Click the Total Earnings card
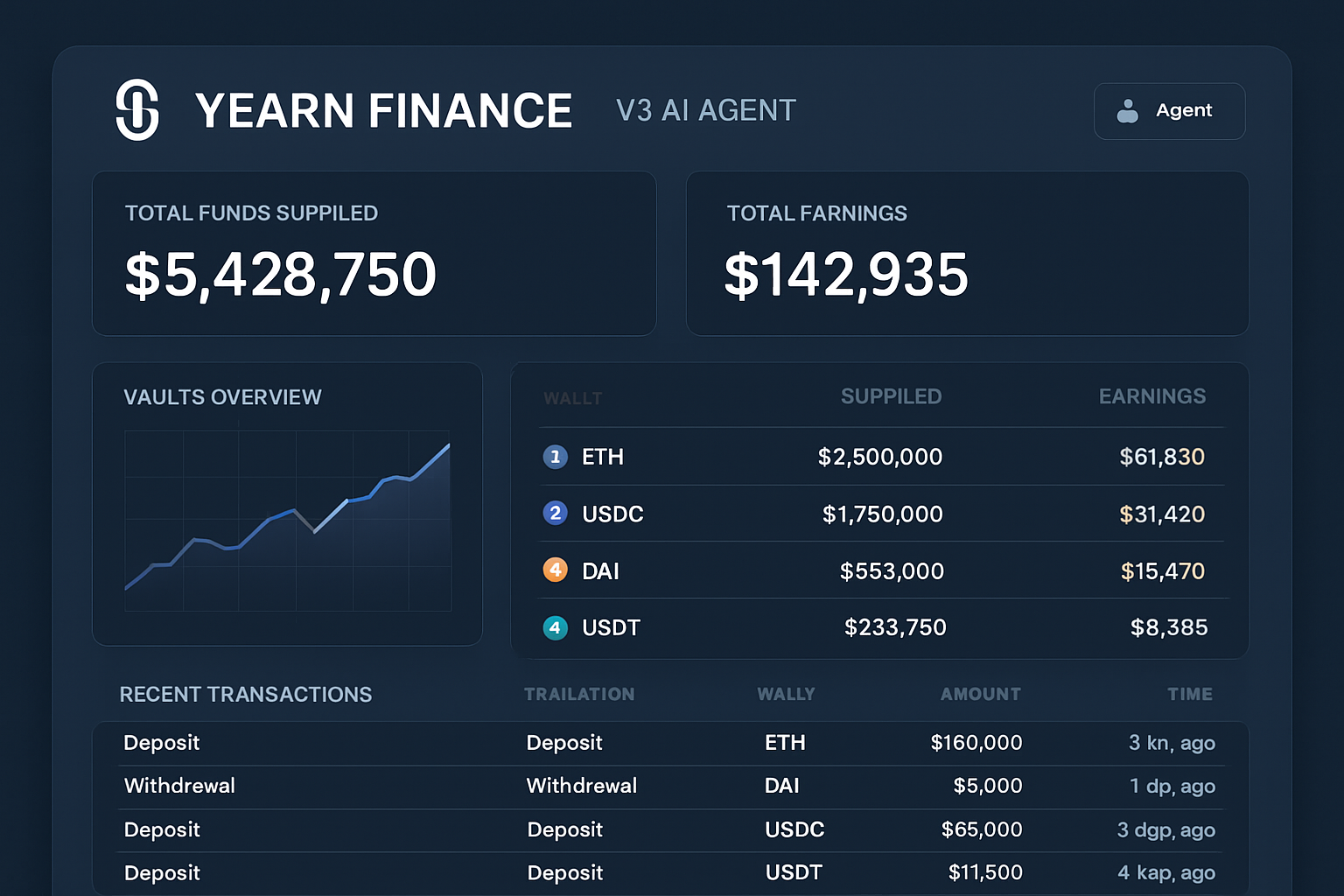 967,254
